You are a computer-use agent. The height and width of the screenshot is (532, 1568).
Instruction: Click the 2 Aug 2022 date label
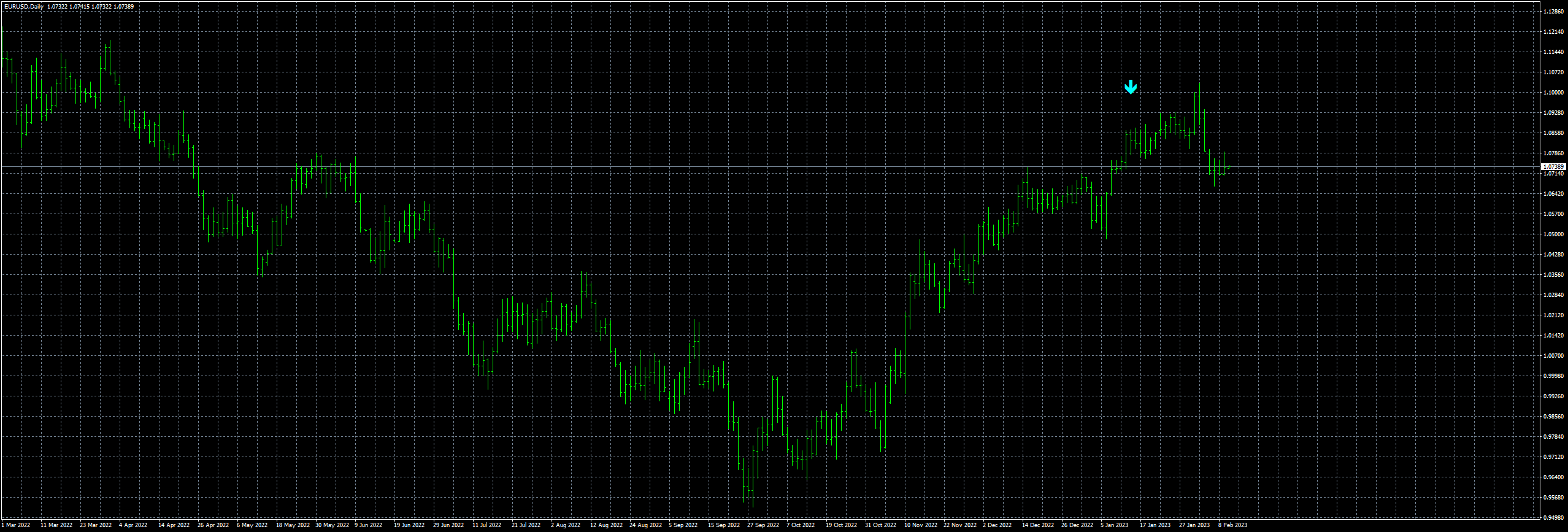pyautogui.click(x=565, y=525)
